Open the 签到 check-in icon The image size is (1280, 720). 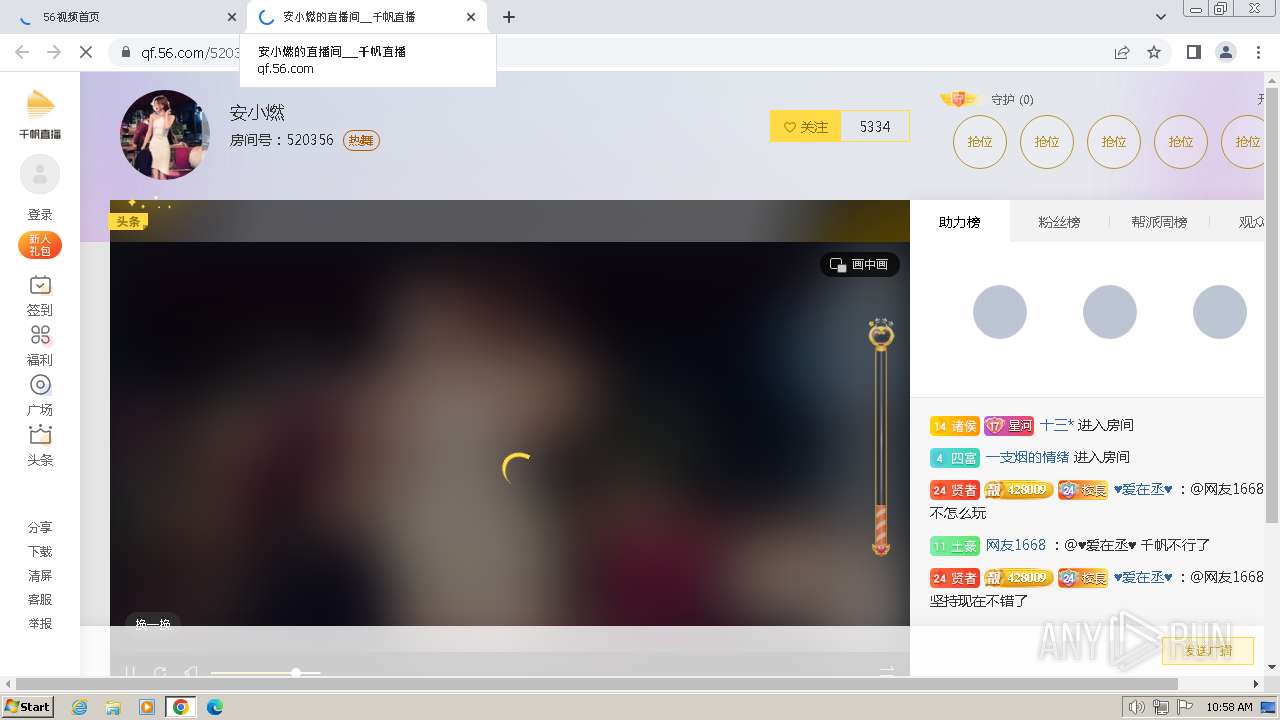[40, 285]
